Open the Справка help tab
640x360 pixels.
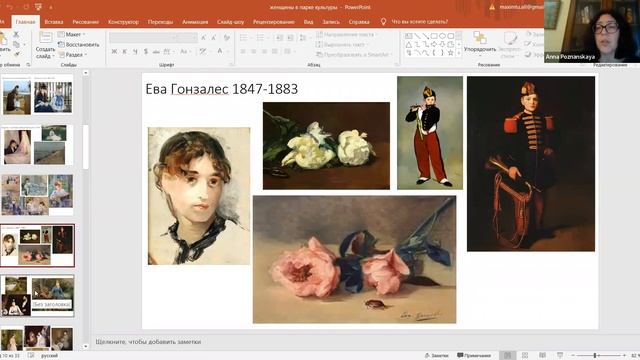pyautogui.click(x=359, y=22)
